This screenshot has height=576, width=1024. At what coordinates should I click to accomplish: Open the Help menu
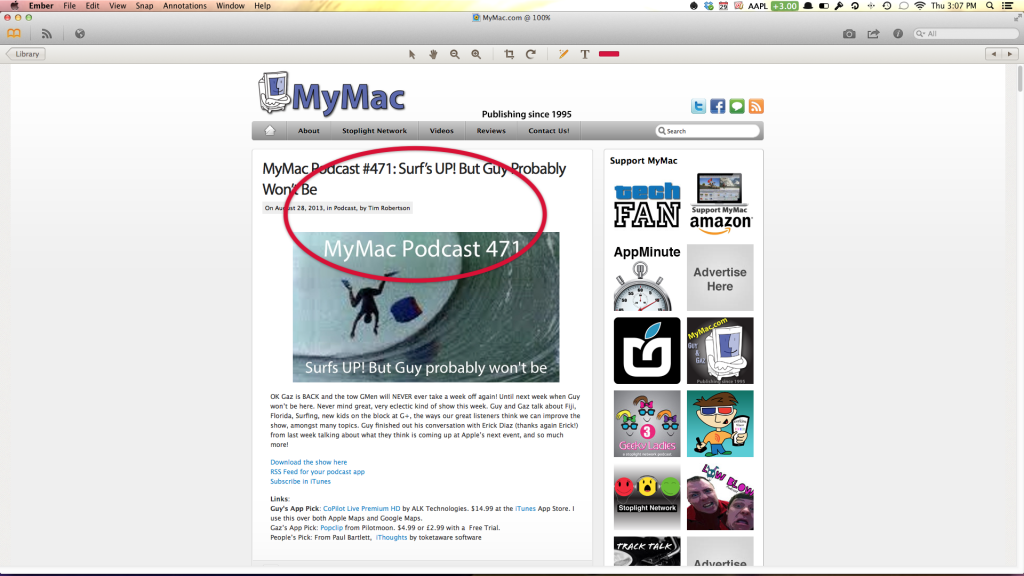(263, 6)
